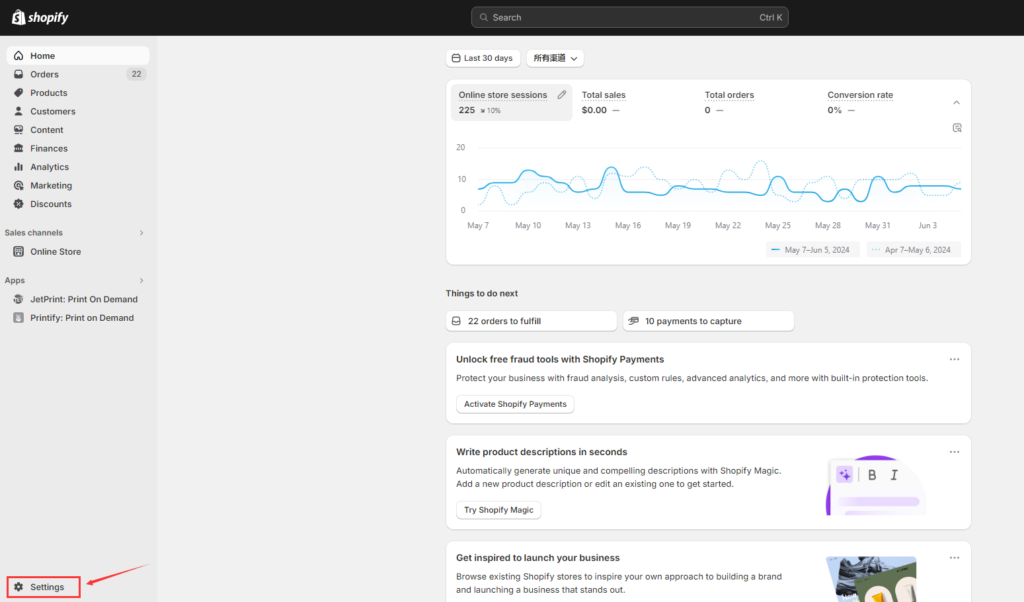Open Finances in sidebar
The width and height of the screenshot is (1024, 602).
[x=78, y=148]
